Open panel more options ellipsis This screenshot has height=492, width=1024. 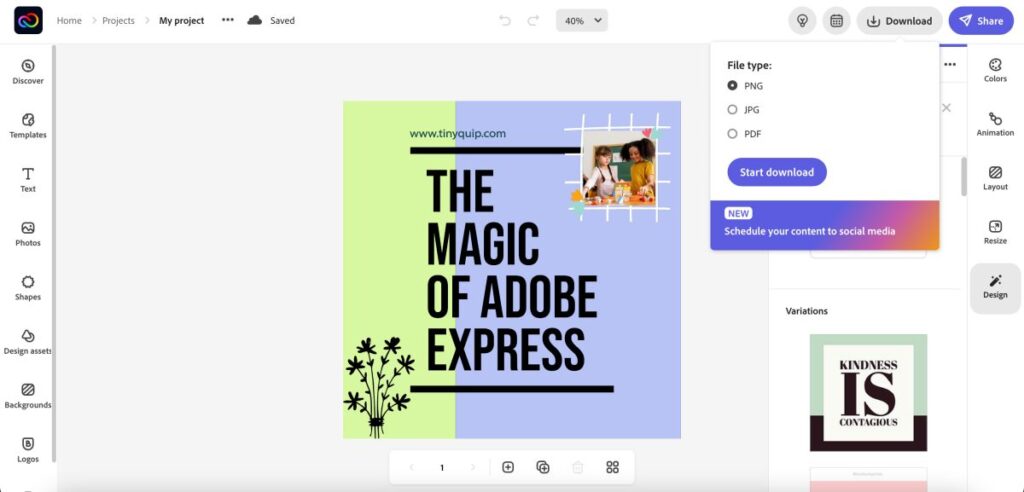950,64
